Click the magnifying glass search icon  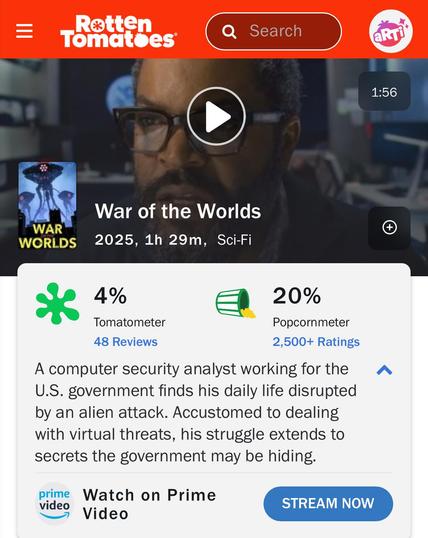(x=229, y=32)
